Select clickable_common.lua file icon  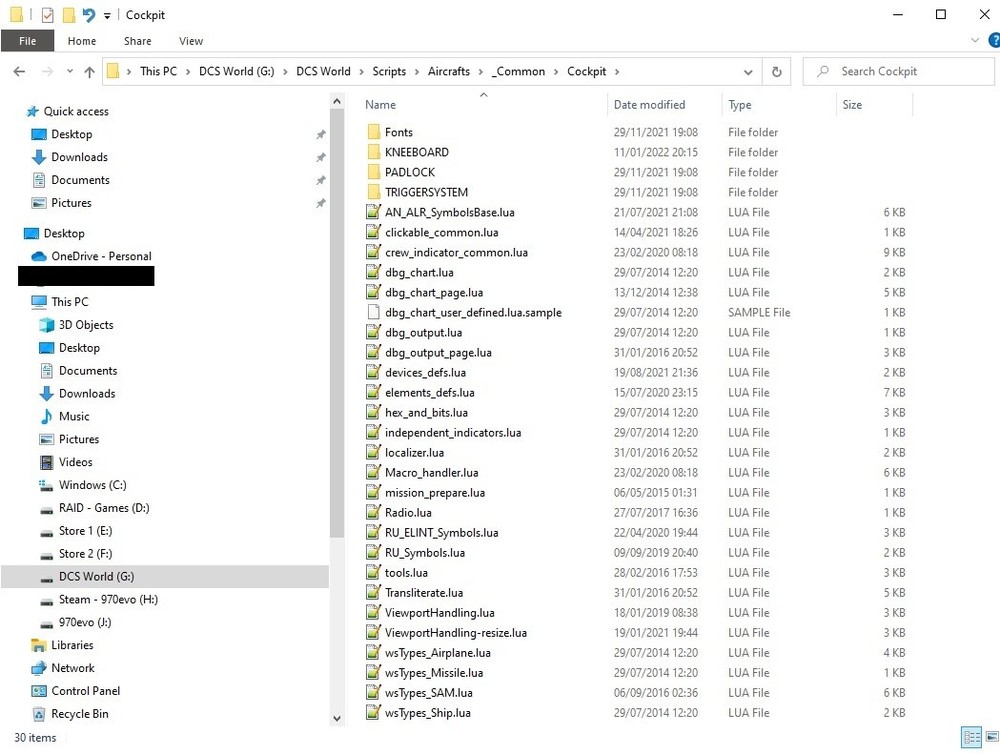tap(374, 232)
